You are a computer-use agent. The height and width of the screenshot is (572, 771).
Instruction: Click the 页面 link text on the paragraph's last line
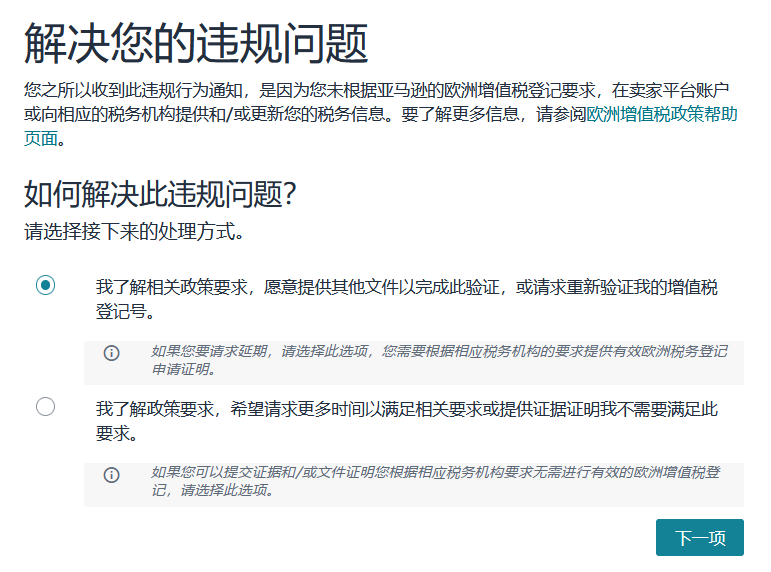(42, 139)
